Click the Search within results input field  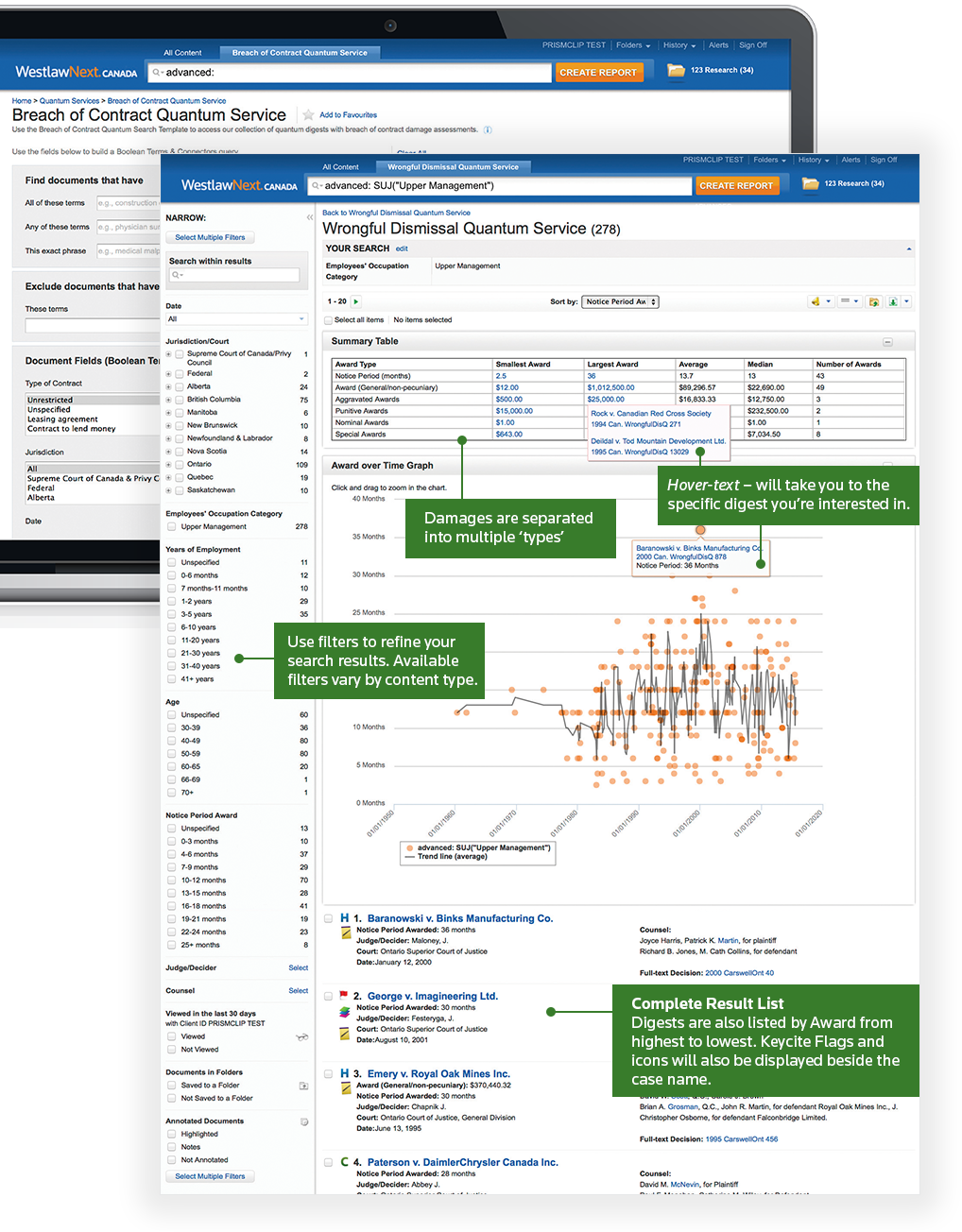pos(233,275)
